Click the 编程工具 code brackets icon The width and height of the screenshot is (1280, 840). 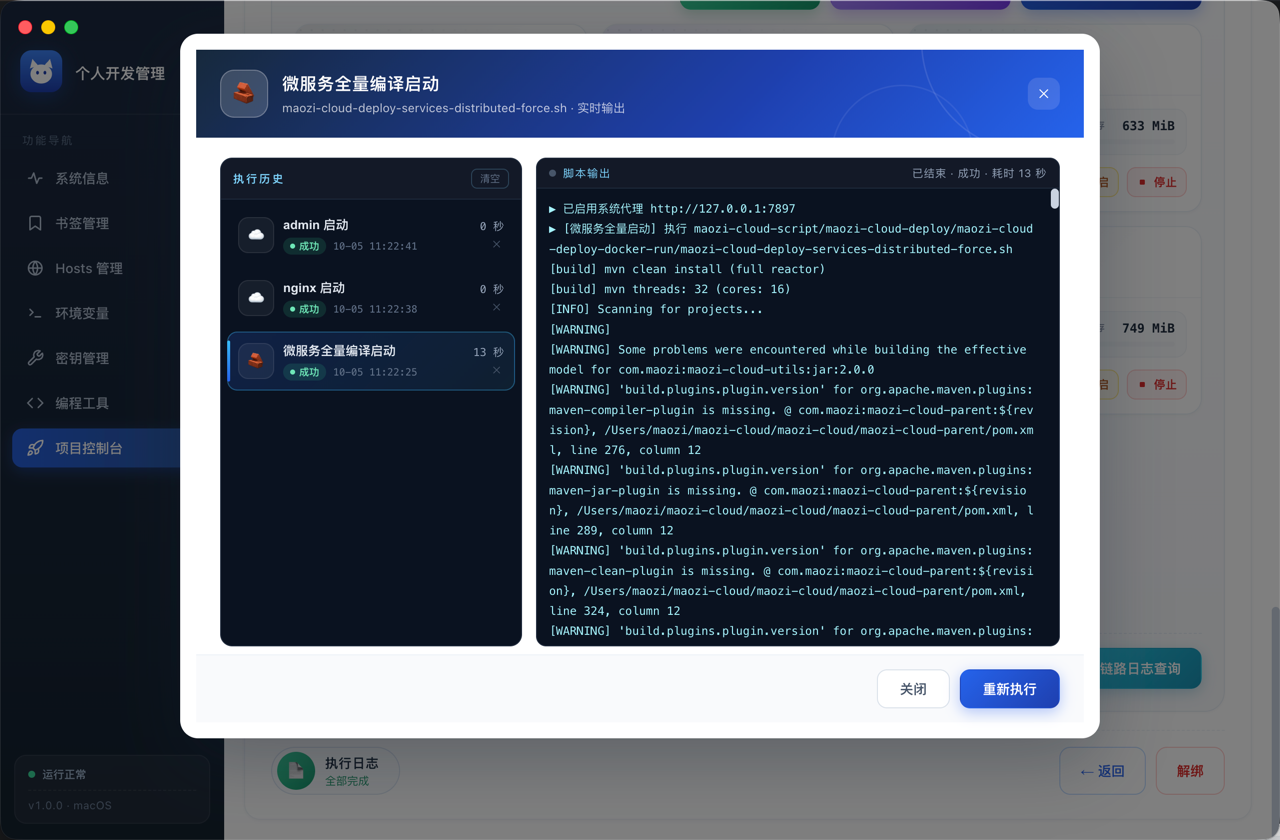pyautogui.click(x=35, y=403)
